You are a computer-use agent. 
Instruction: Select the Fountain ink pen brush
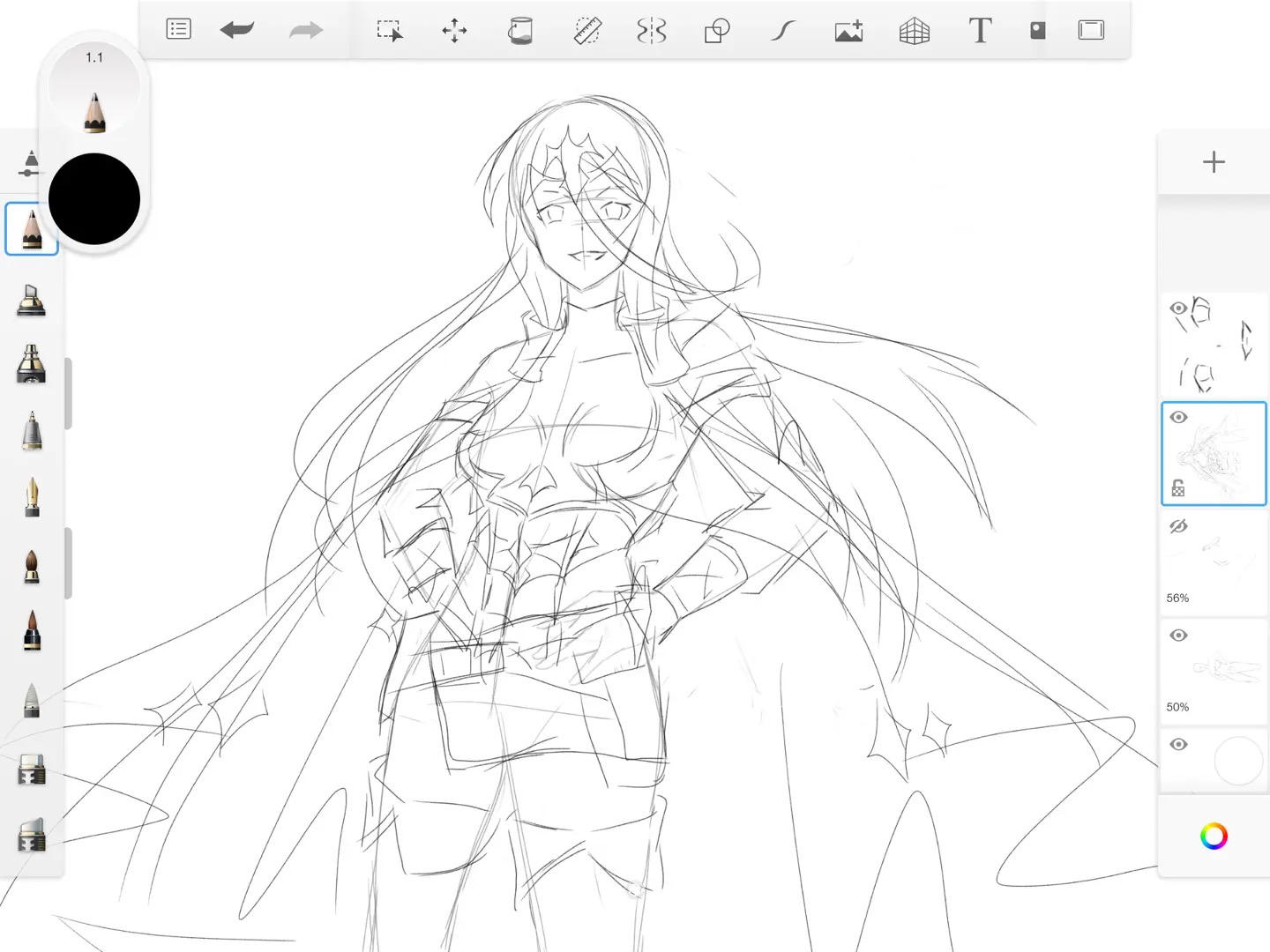[x=32, y=497]
